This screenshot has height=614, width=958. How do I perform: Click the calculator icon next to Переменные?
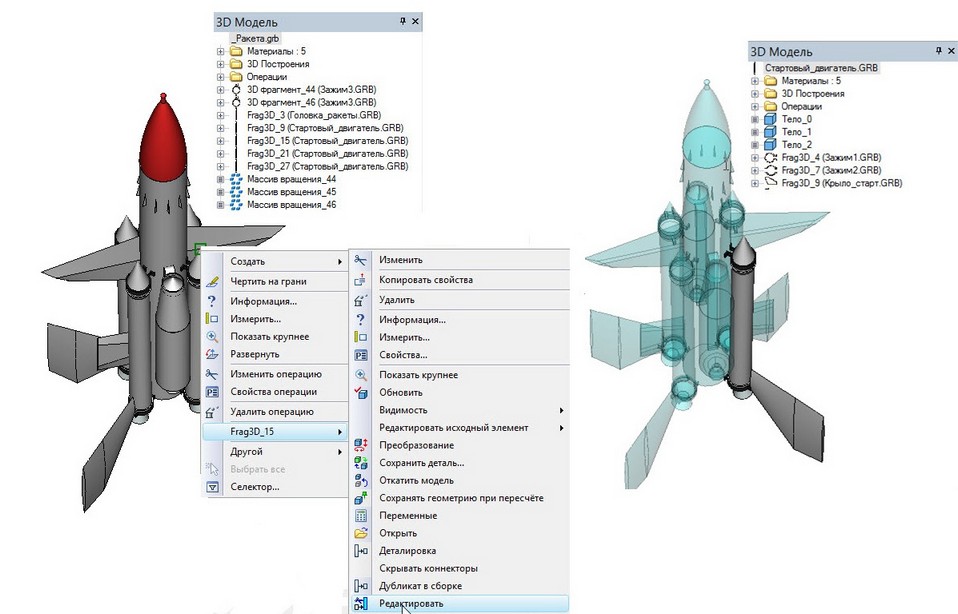361,516
